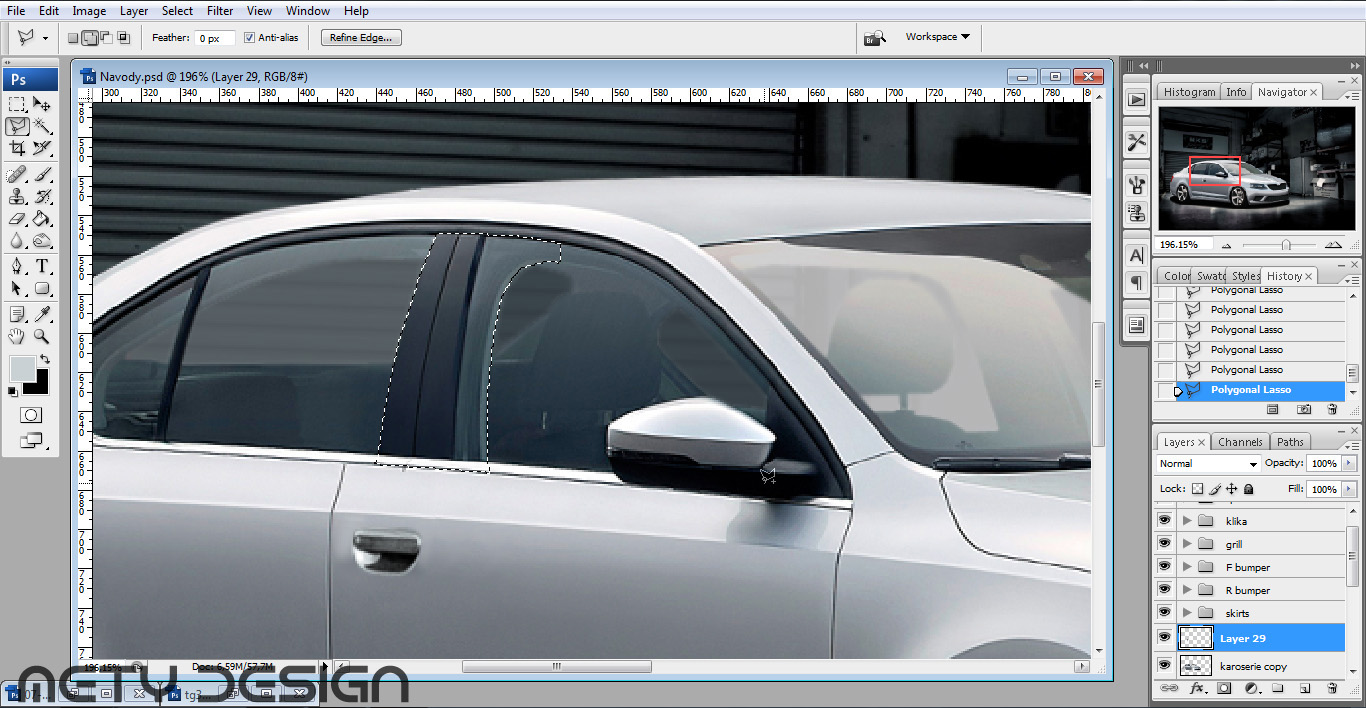Switch to the Paths tab
1366x708 pixels.
pos(1290,442)
